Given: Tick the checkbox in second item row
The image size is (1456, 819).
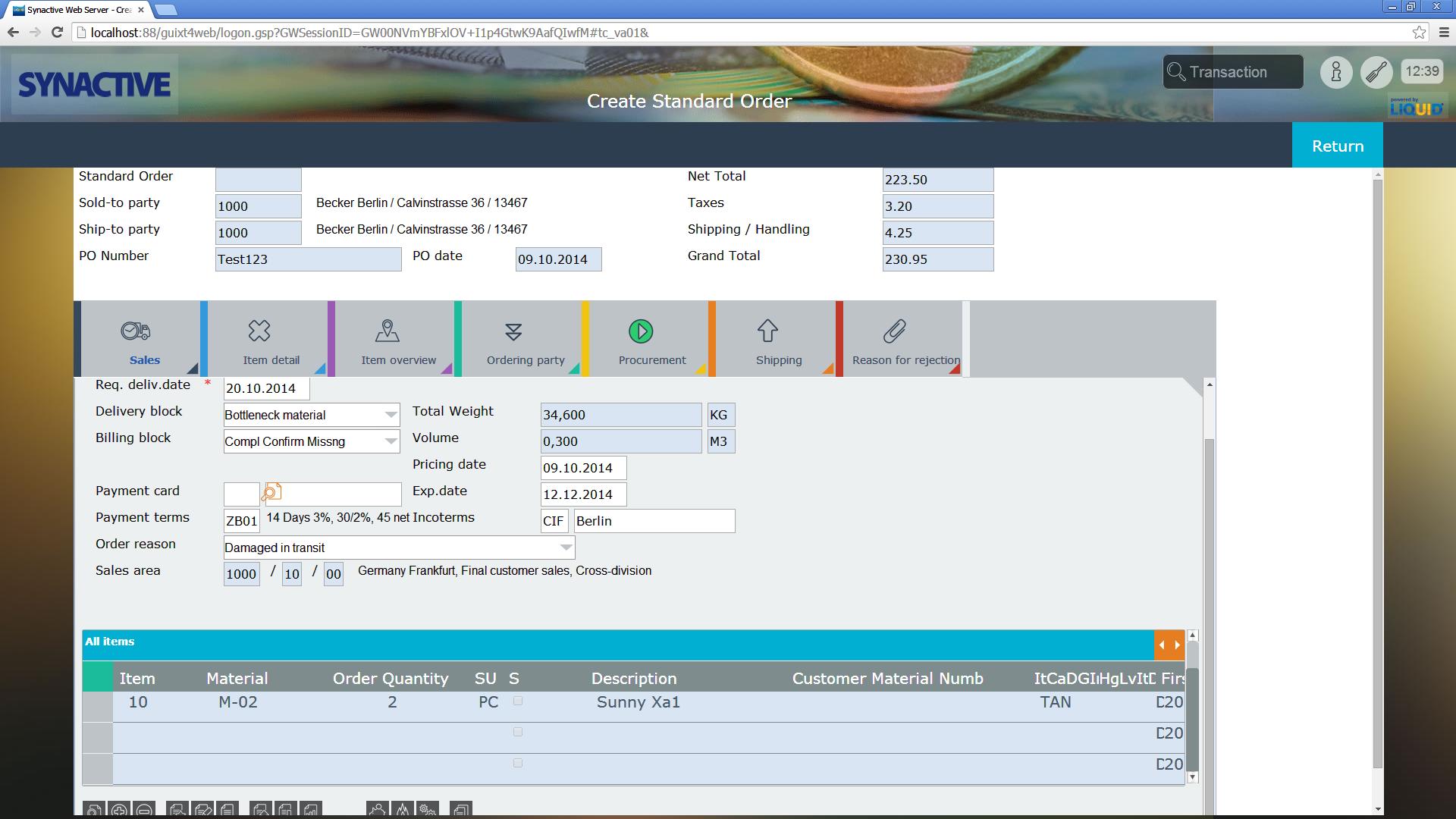Looking at the screenshot, I should pyautogui.click(x=518, y=733).
